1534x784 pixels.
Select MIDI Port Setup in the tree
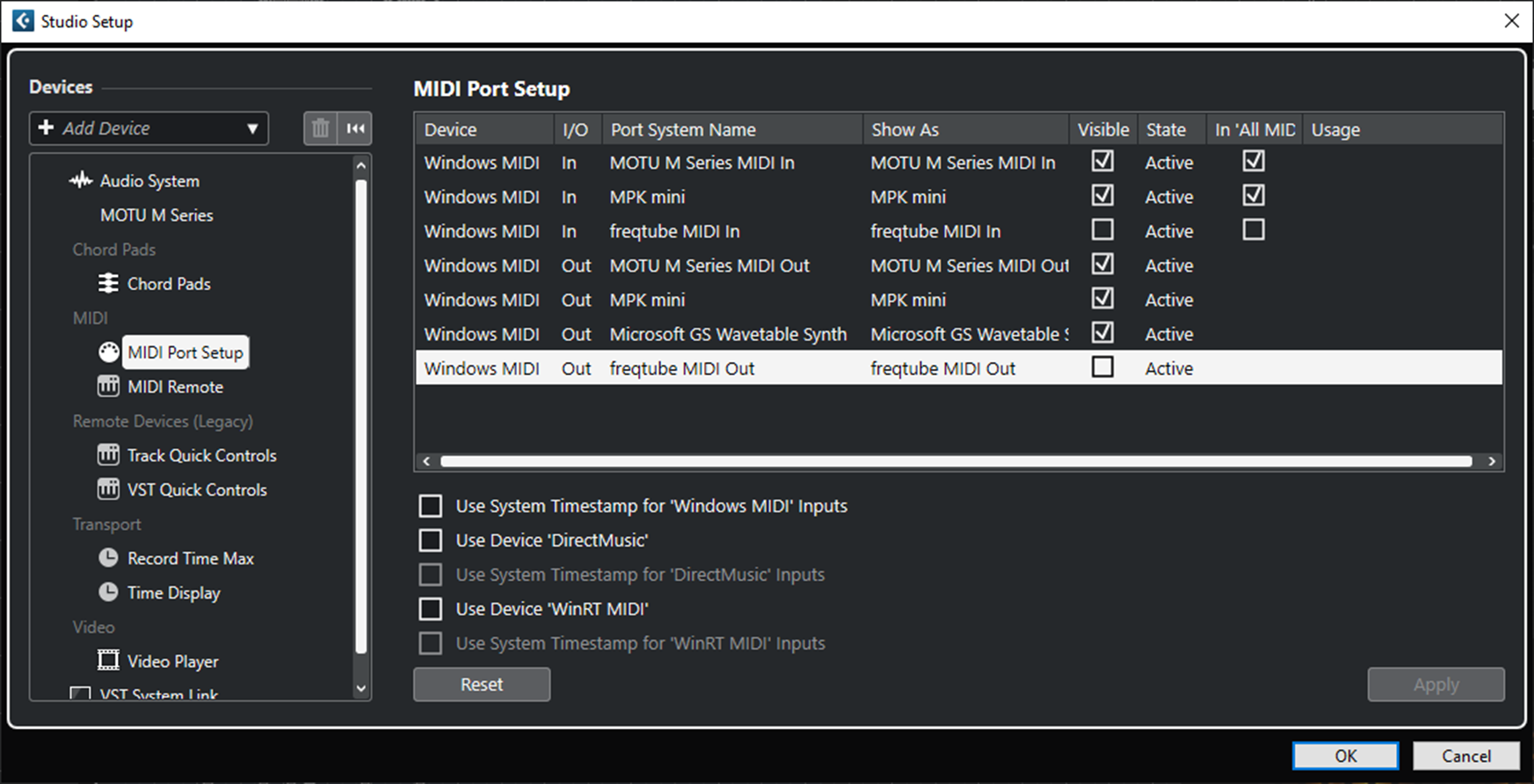tap(185, 352)
